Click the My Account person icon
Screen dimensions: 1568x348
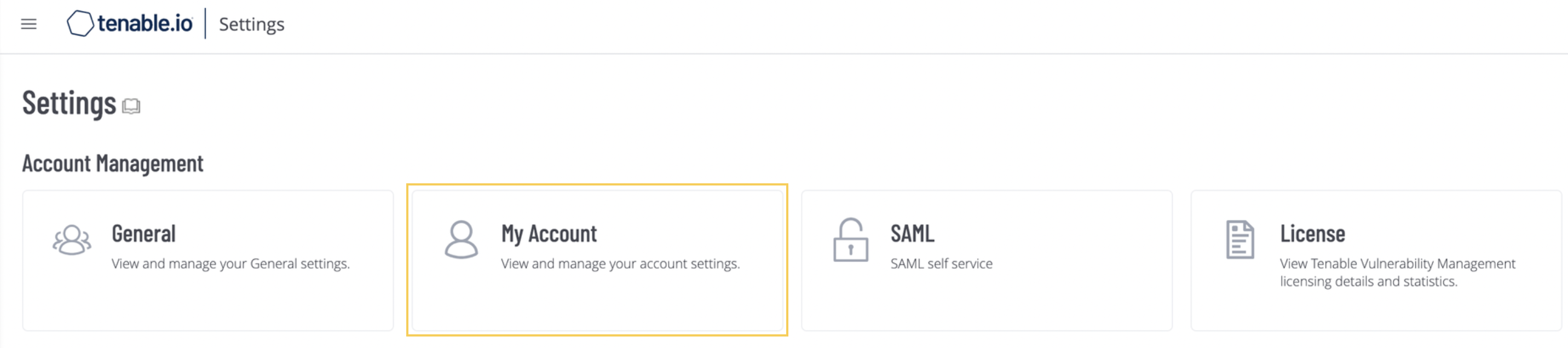(x=462, y=240)
